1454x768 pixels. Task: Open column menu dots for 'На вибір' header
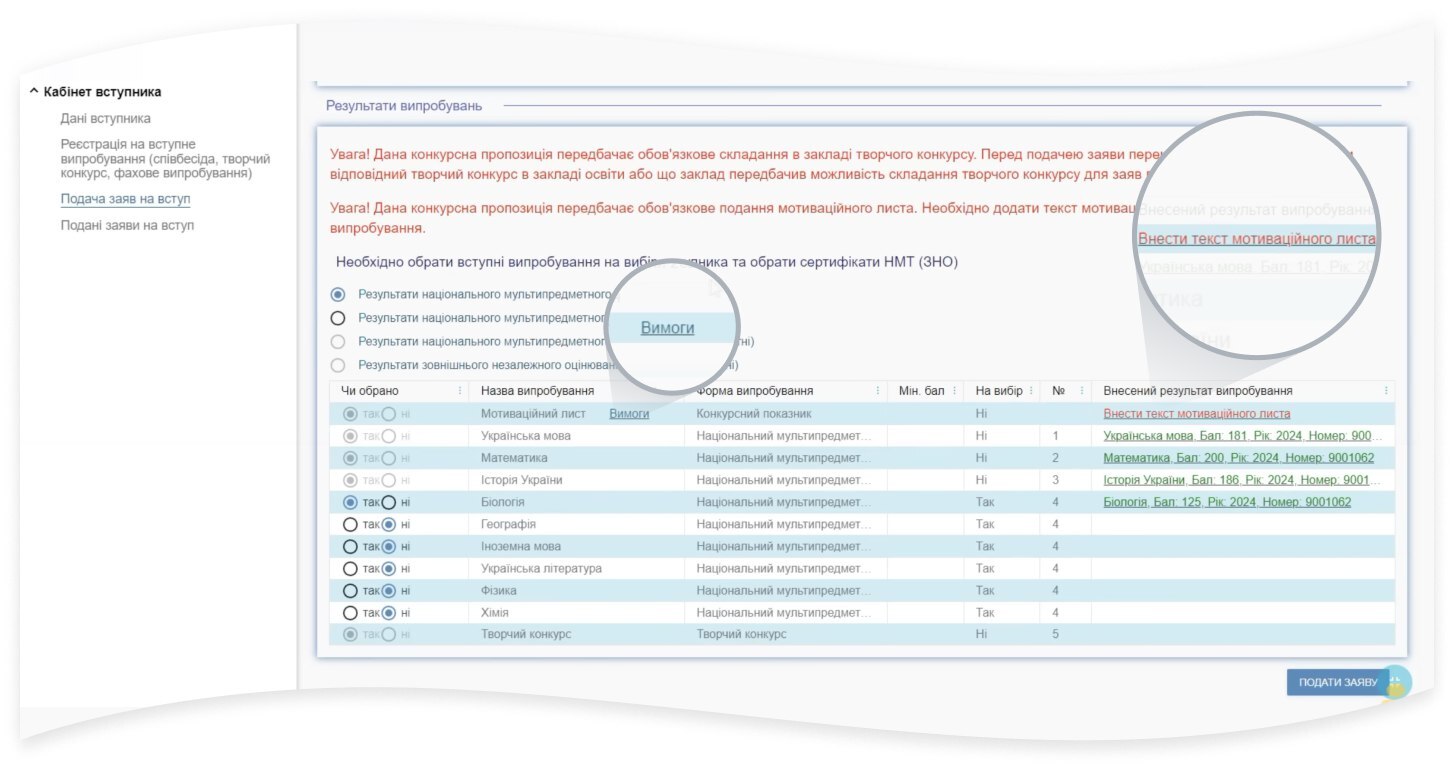pyautogui.click(x=1031, y=391)
